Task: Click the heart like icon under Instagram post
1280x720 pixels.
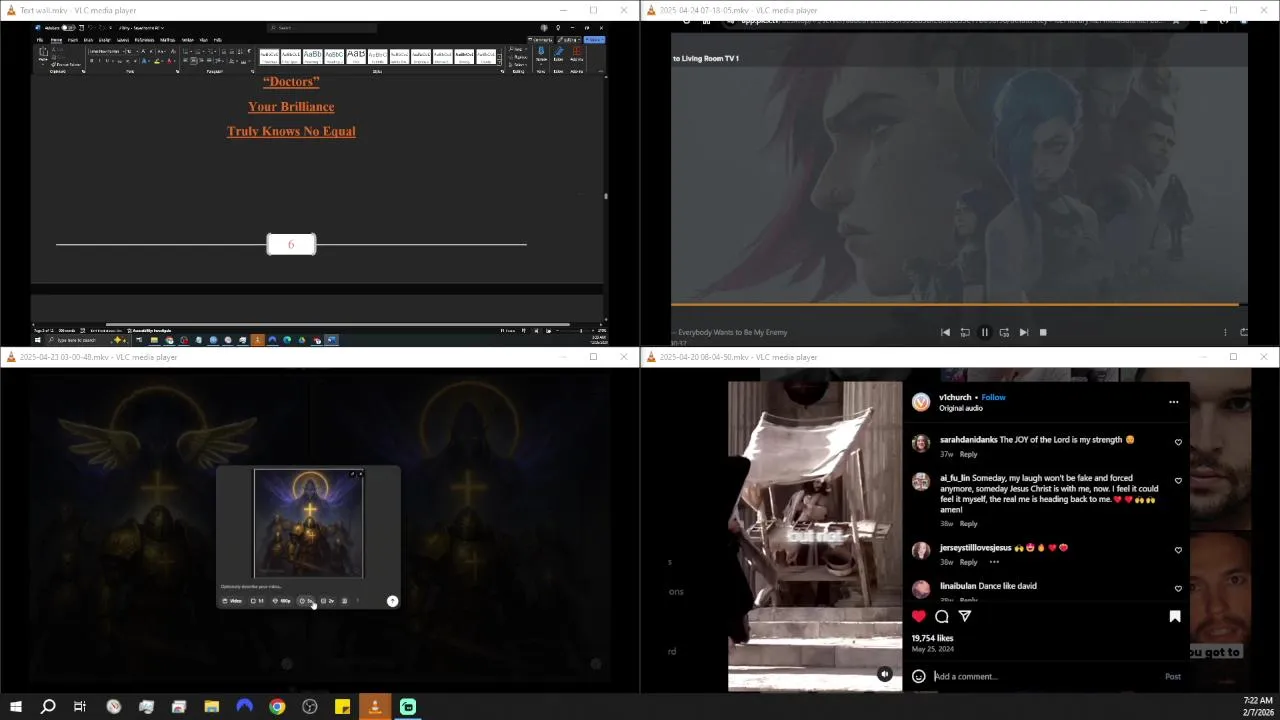Action: (x=918, y=616)
